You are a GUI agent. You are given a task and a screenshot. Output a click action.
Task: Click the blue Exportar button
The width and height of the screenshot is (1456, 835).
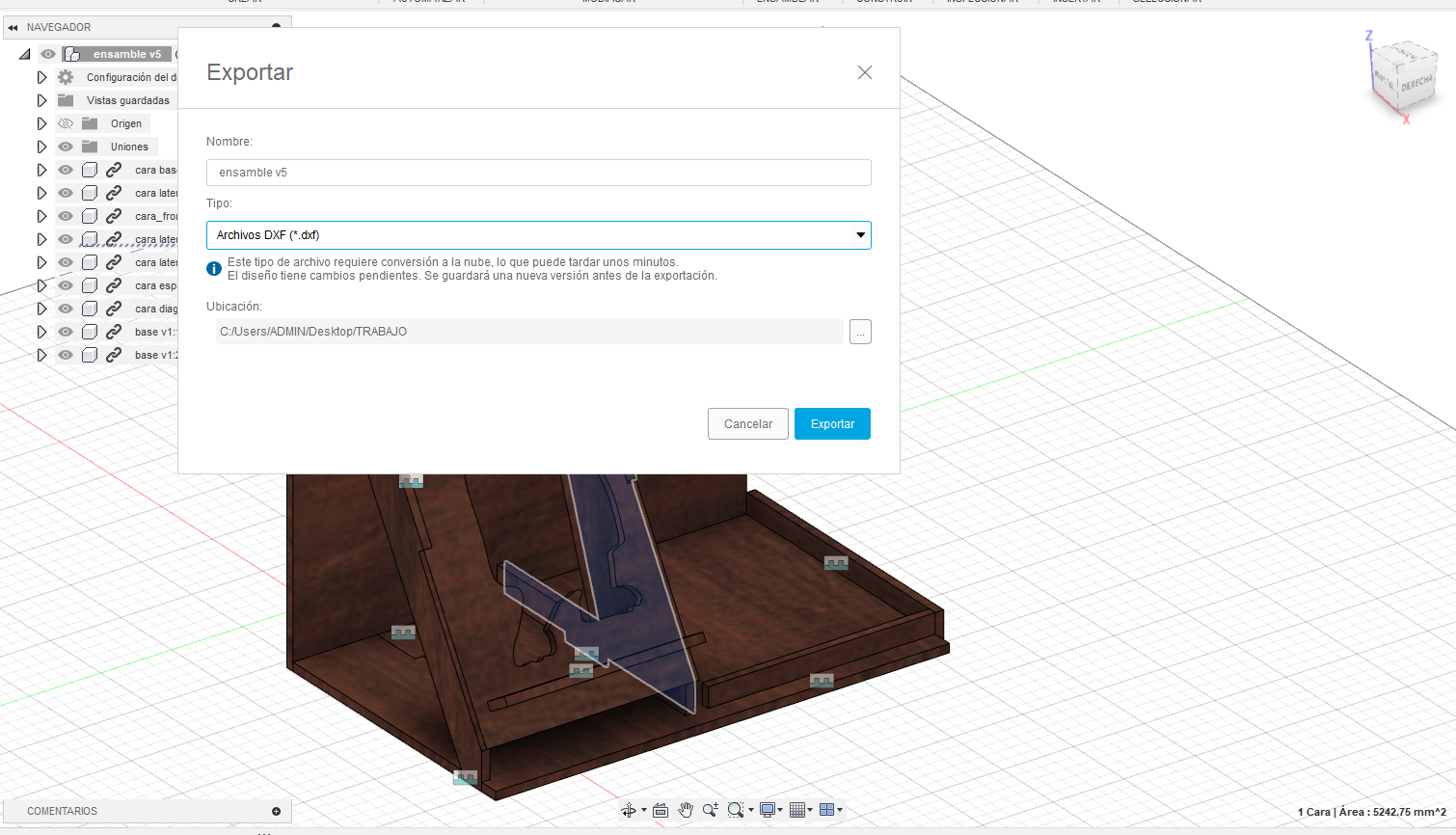(832, 424)
